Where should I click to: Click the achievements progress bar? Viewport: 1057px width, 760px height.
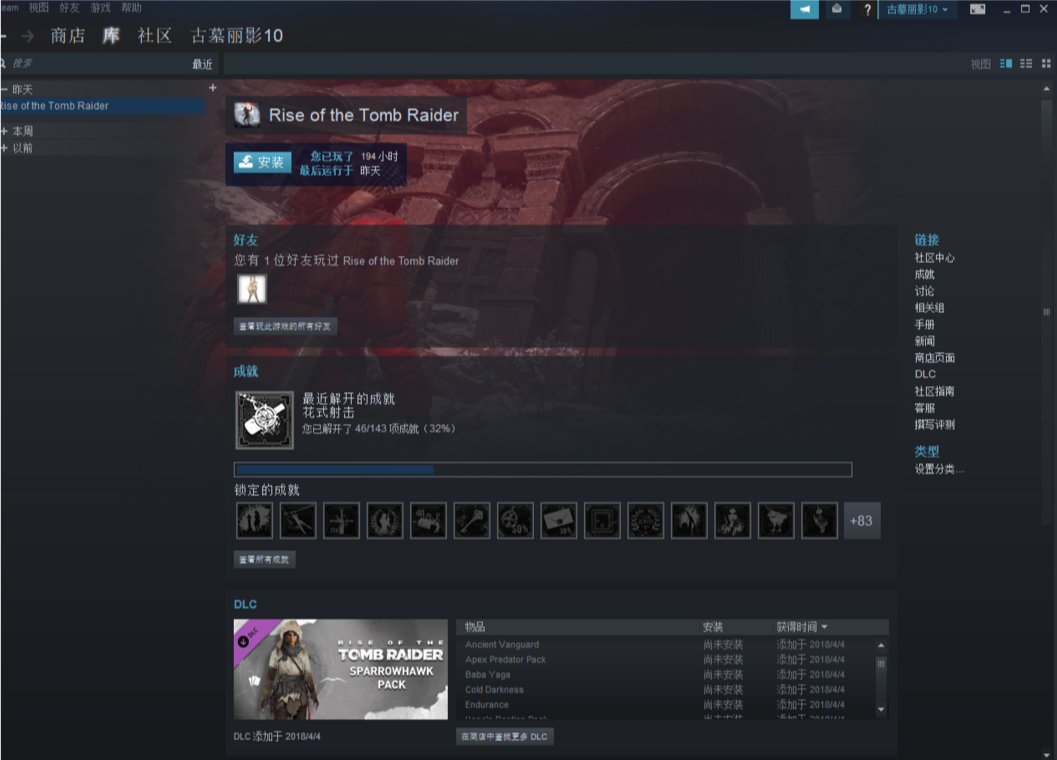(543, 469)
